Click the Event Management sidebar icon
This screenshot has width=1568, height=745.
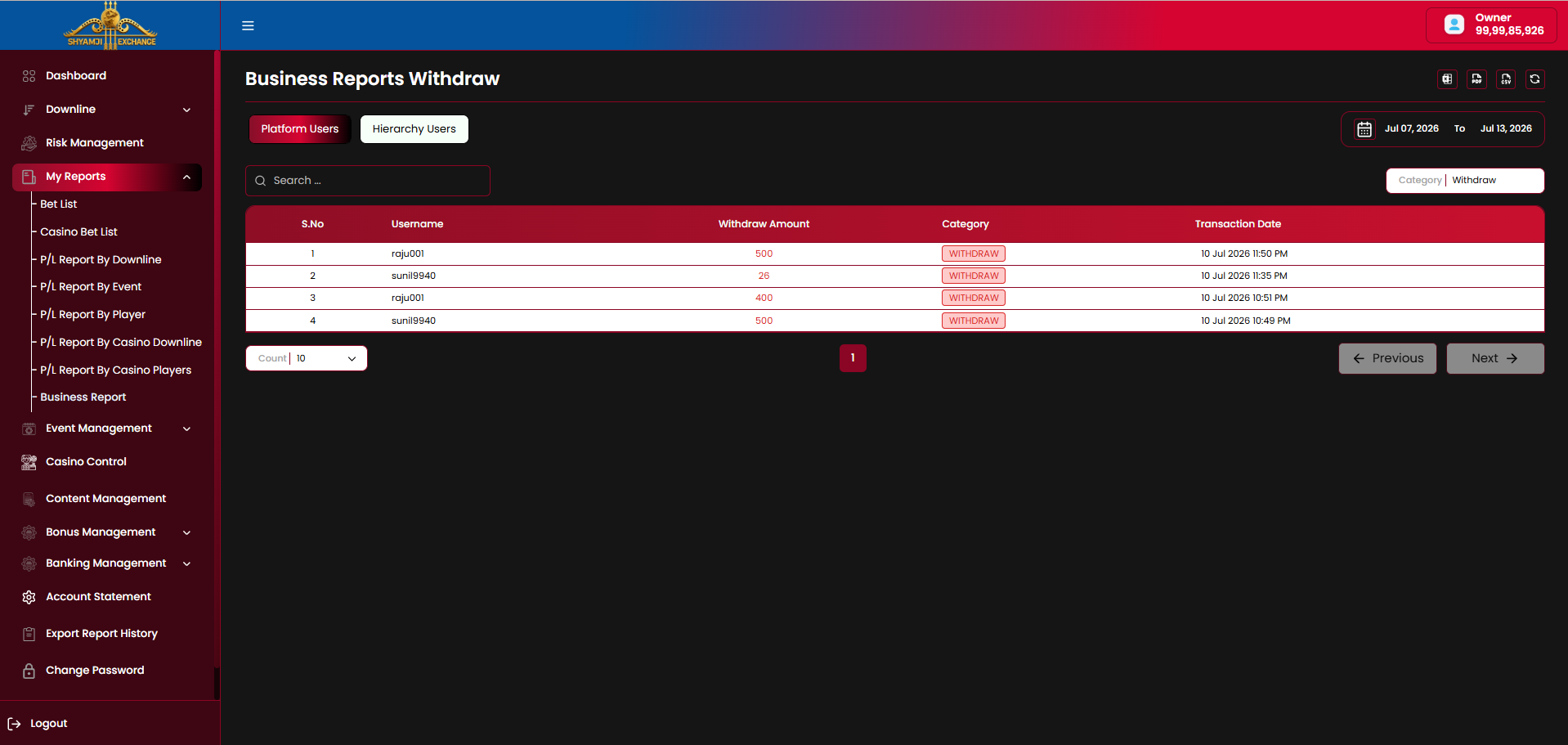coord(29,429)
